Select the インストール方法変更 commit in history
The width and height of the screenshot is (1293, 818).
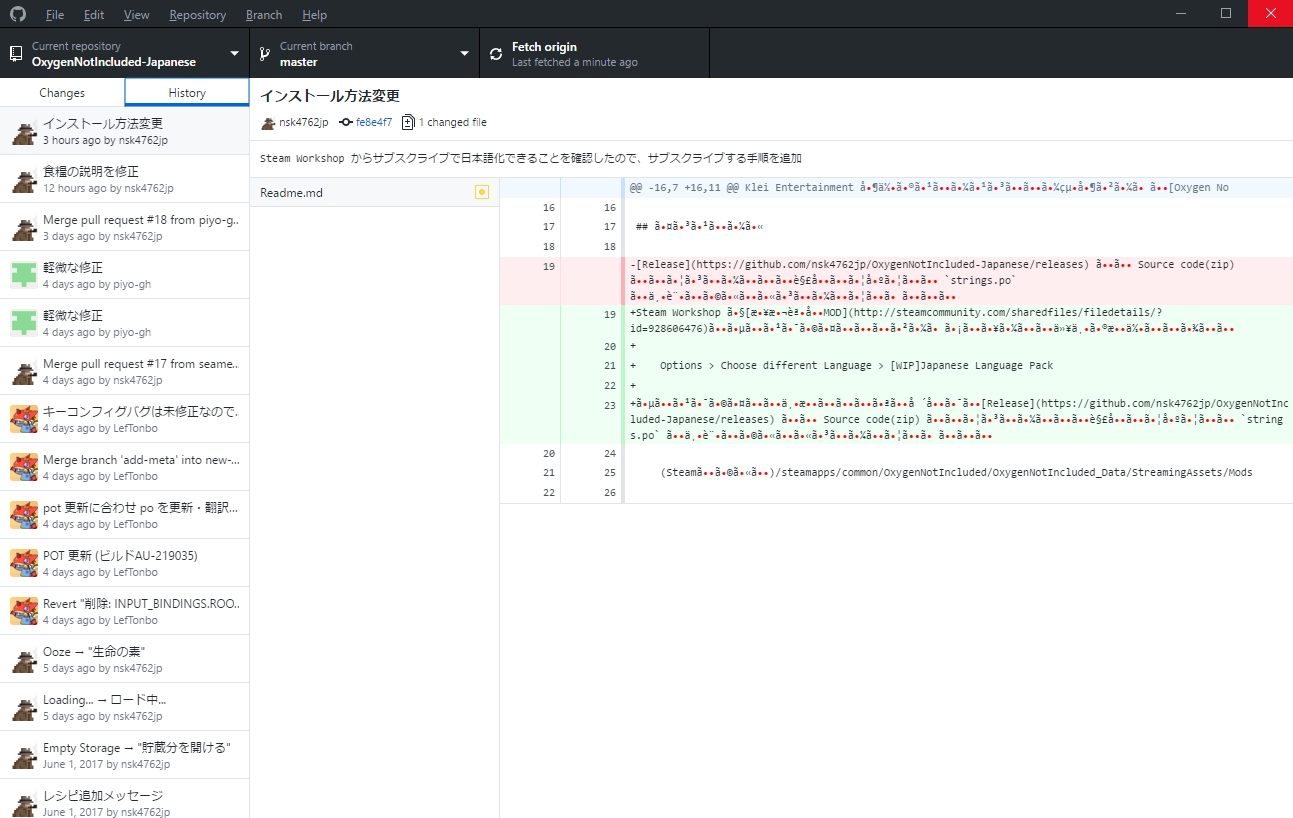click(125, 131)
